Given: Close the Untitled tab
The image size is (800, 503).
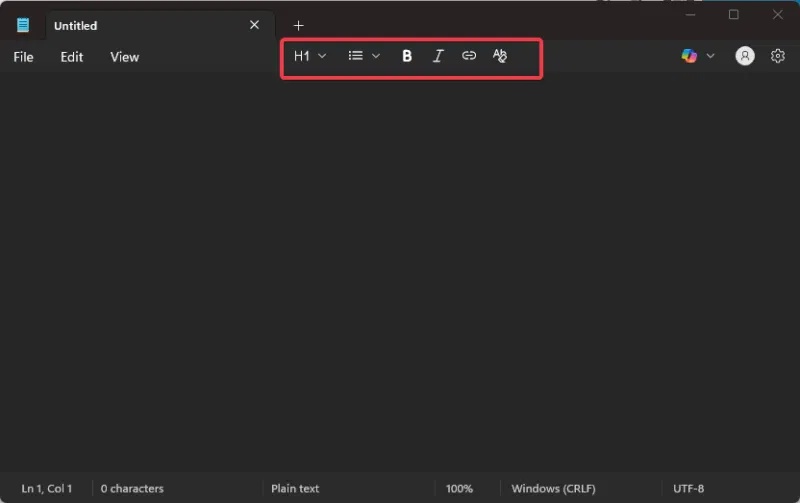Looking at the screenshot, I should click(254, 25).
